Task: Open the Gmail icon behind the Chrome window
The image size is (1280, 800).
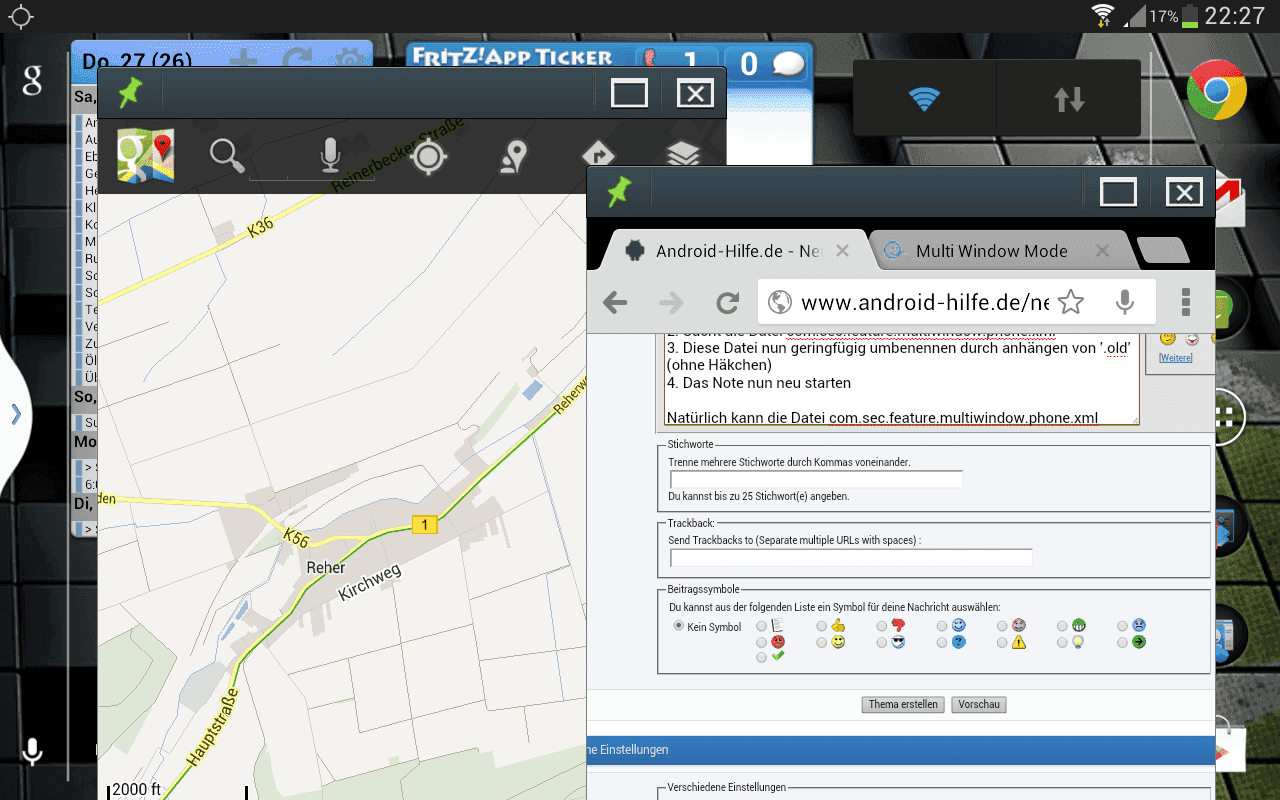Action: coord(1230,200)
